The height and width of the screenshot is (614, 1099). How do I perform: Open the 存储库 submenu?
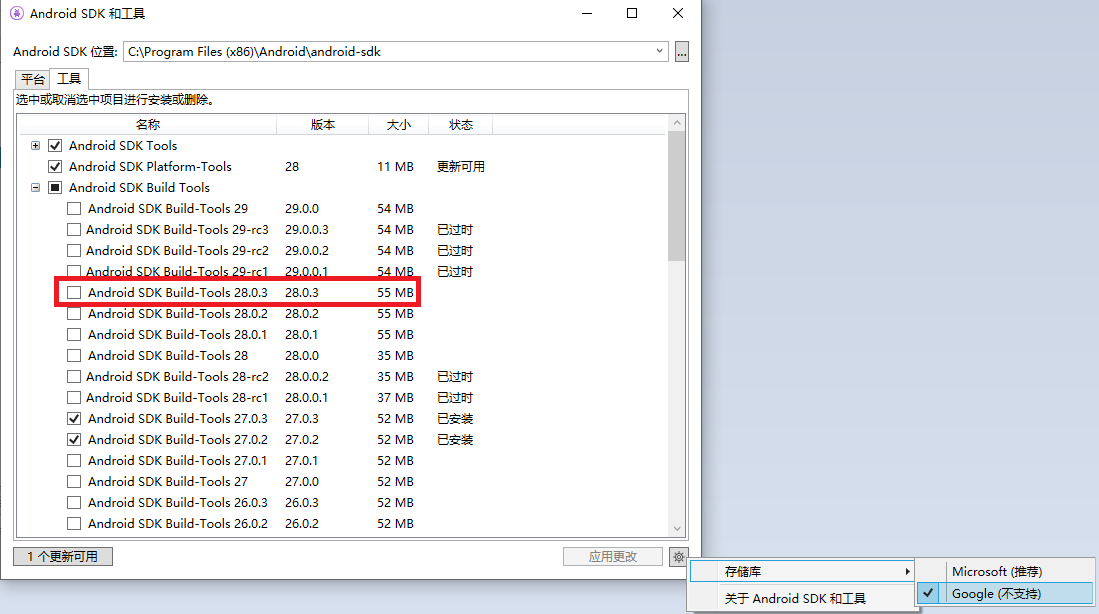802,572
